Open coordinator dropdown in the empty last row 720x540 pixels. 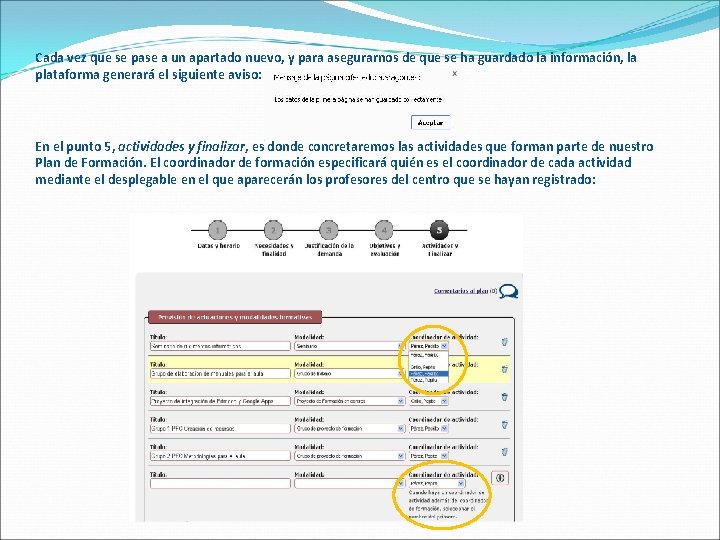437,484
